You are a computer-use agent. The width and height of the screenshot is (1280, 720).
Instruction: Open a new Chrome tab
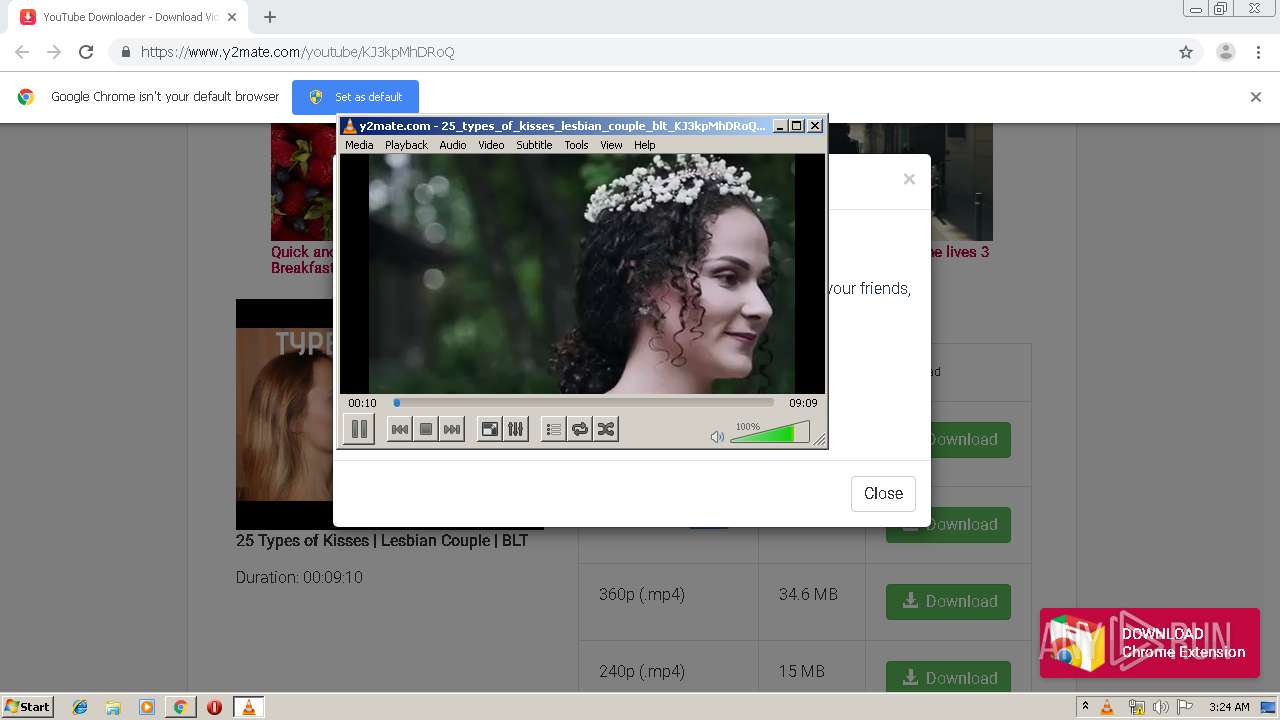pyautogui.click(x=270, y=17)
